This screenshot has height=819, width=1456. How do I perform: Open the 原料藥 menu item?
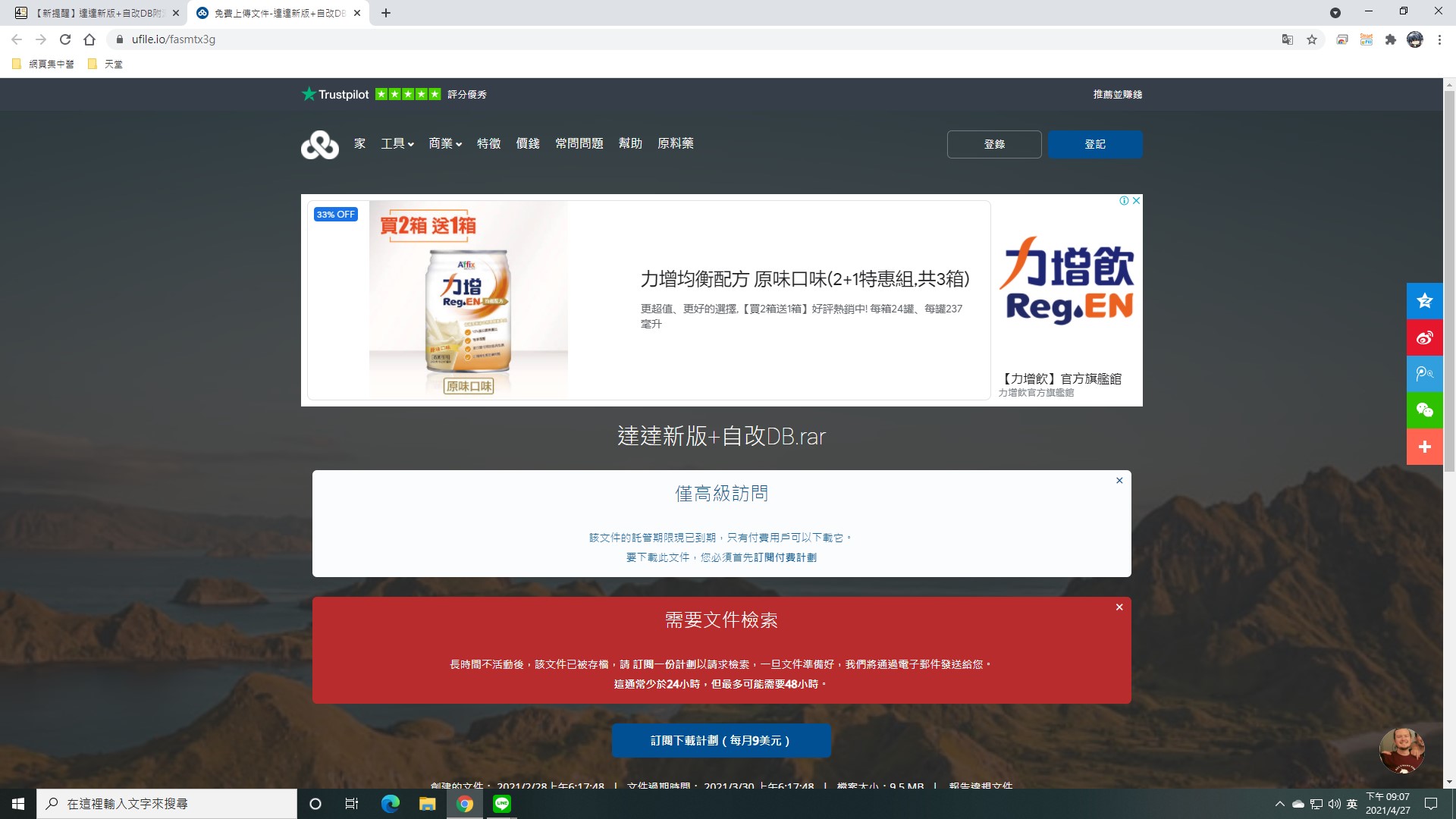[x=676, y=143]
